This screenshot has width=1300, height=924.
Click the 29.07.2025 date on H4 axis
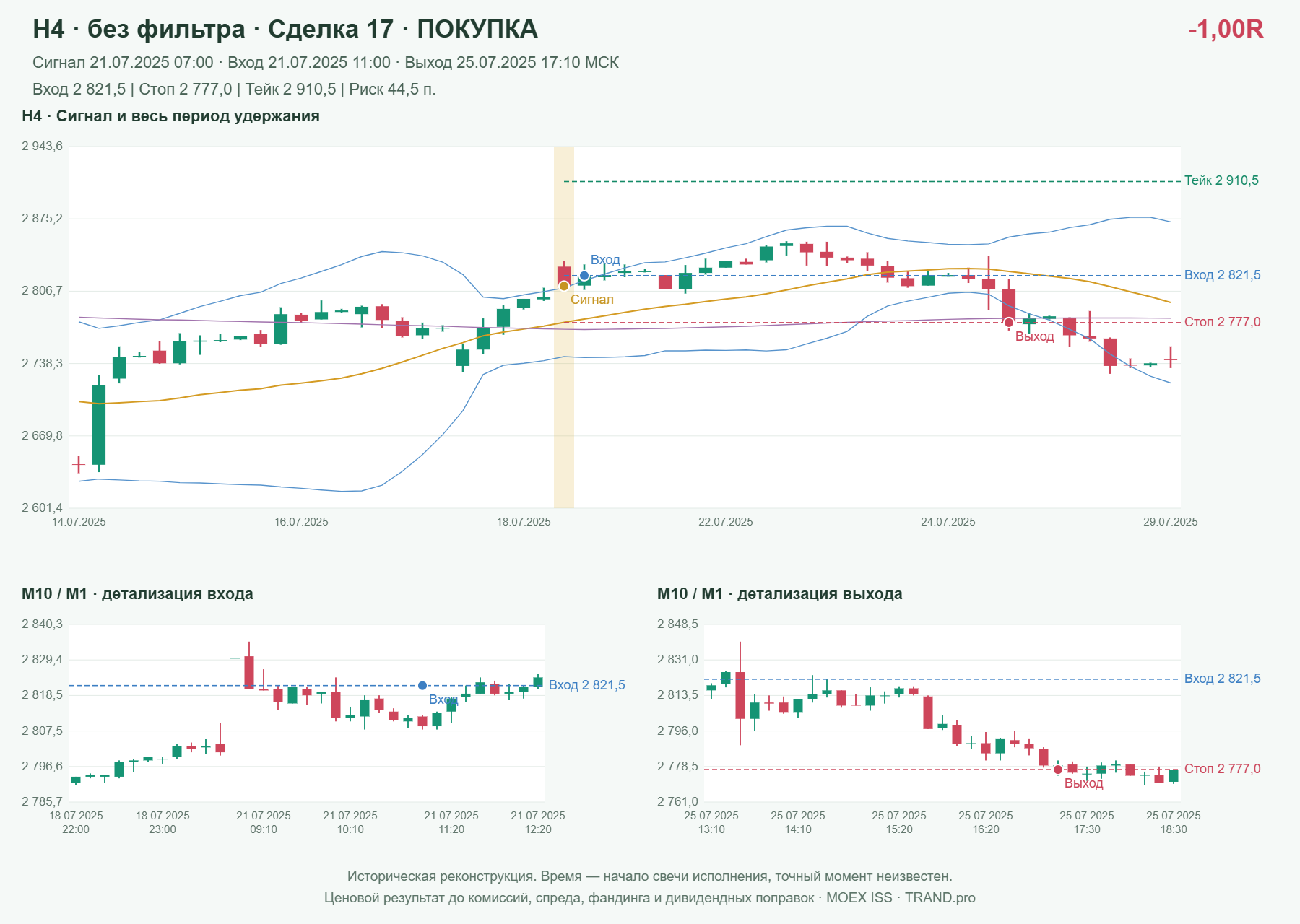(x=1171, y=522)
